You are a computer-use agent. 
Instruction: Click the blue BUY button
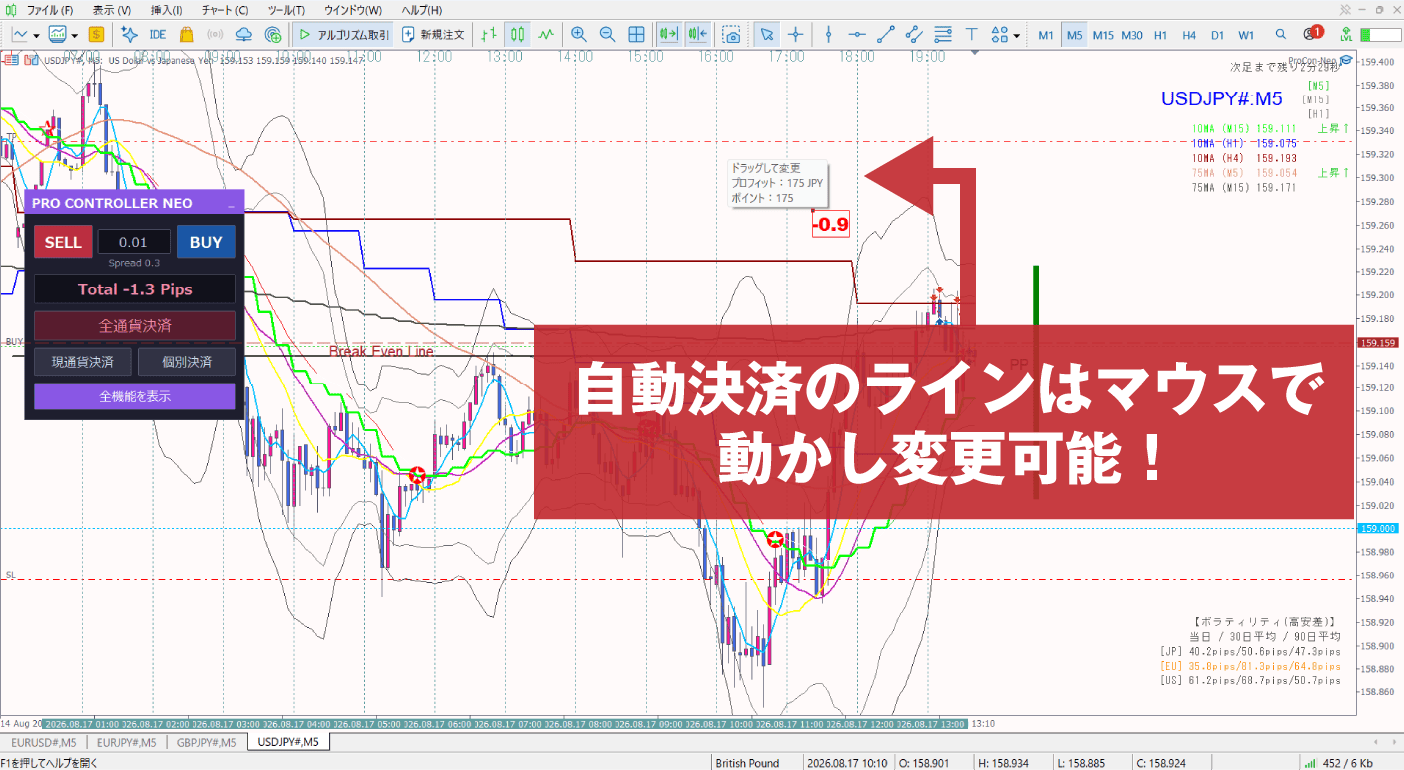[x=206, y=242]
